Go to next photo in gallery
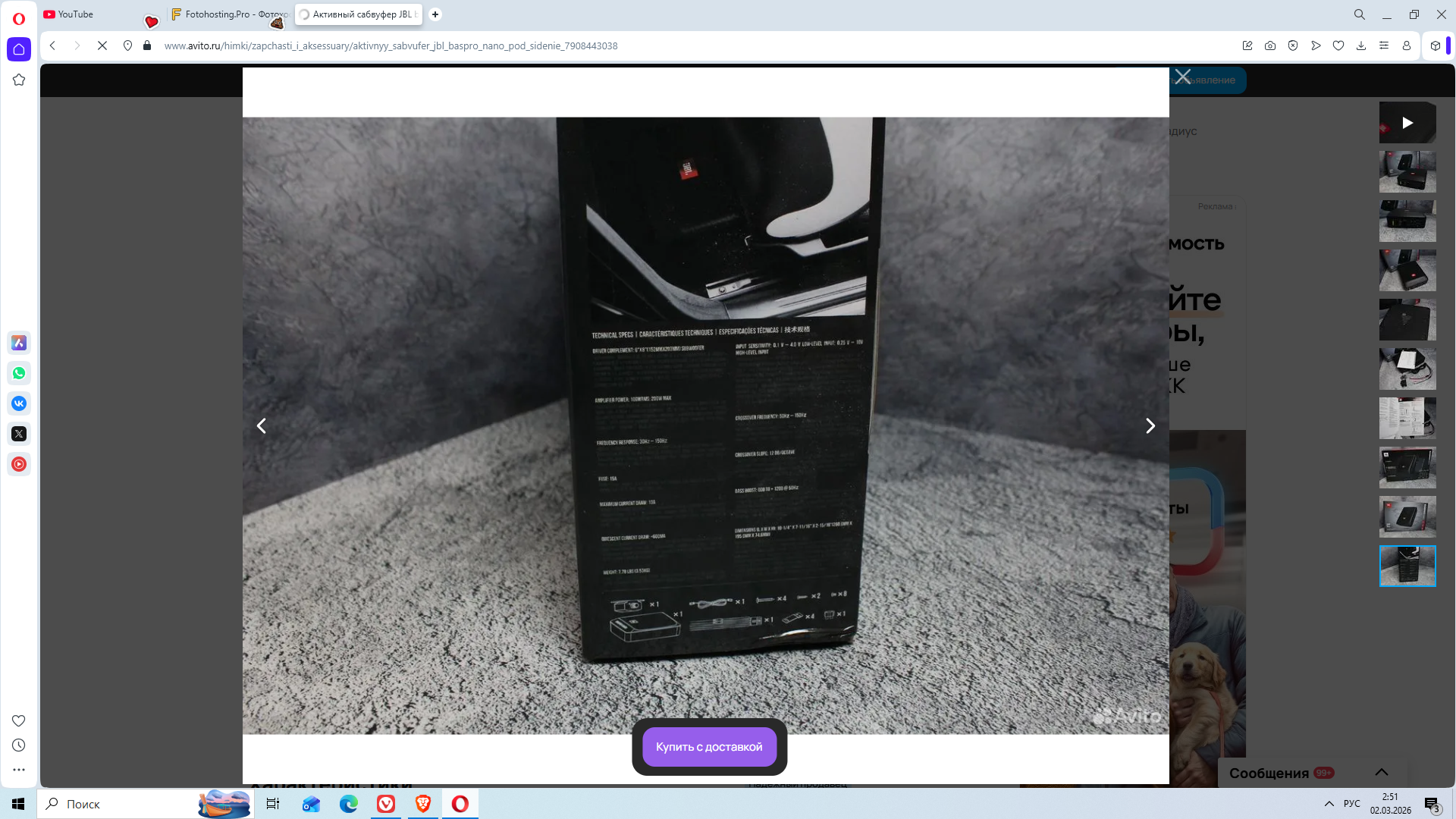The width and height of the screenshot is (1456, 819). coord(1150,426)
